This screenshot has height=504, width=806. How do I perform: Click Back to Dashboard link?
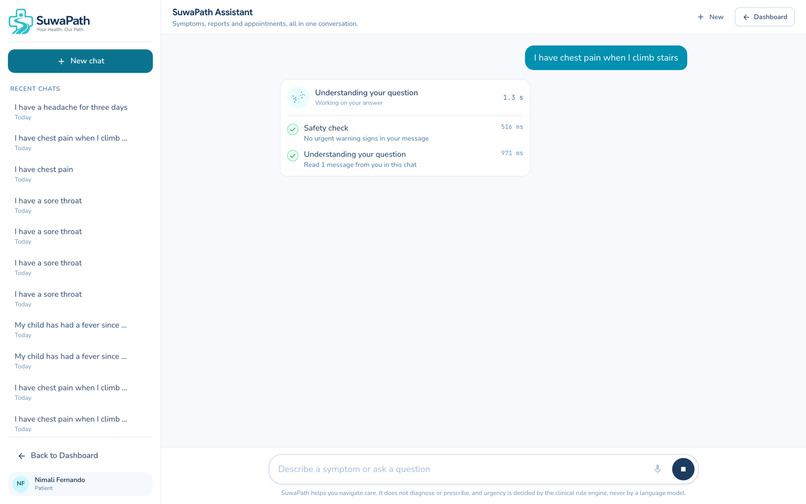click(58, 456)
